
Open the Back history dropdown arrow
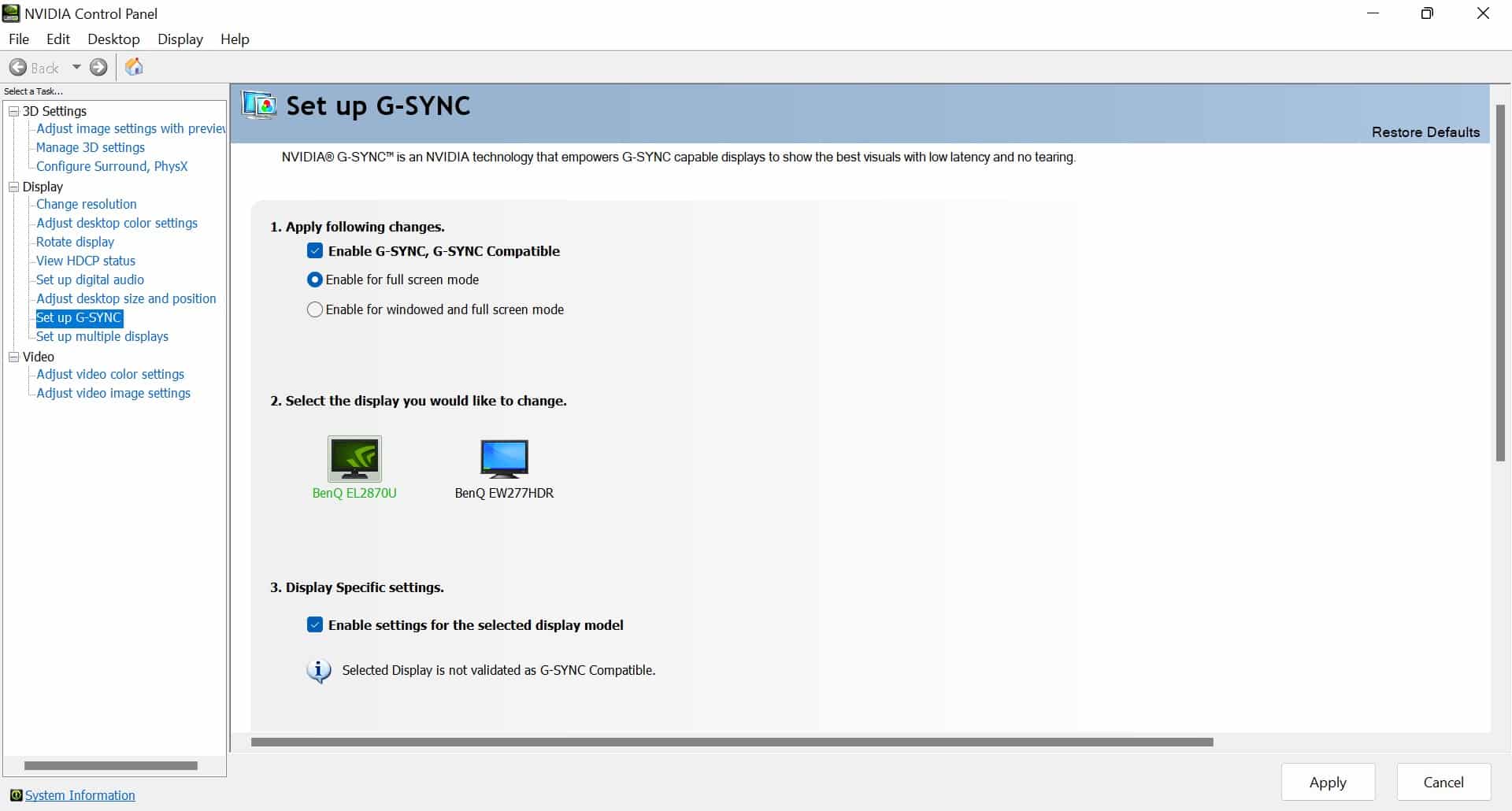pyautogui.click(x=76, y=67)
